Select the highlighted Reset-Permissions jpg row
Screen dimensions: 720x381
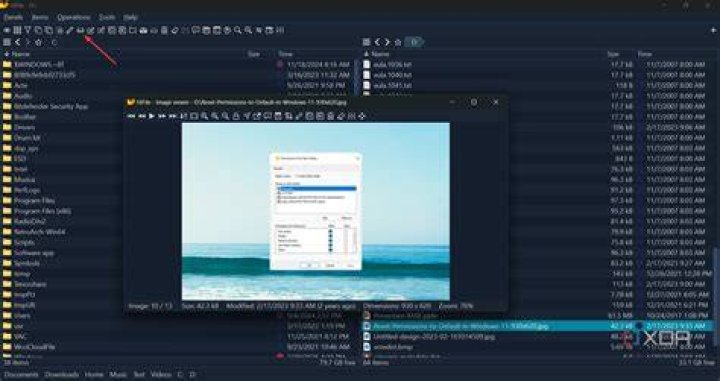(x=537, y=326)
